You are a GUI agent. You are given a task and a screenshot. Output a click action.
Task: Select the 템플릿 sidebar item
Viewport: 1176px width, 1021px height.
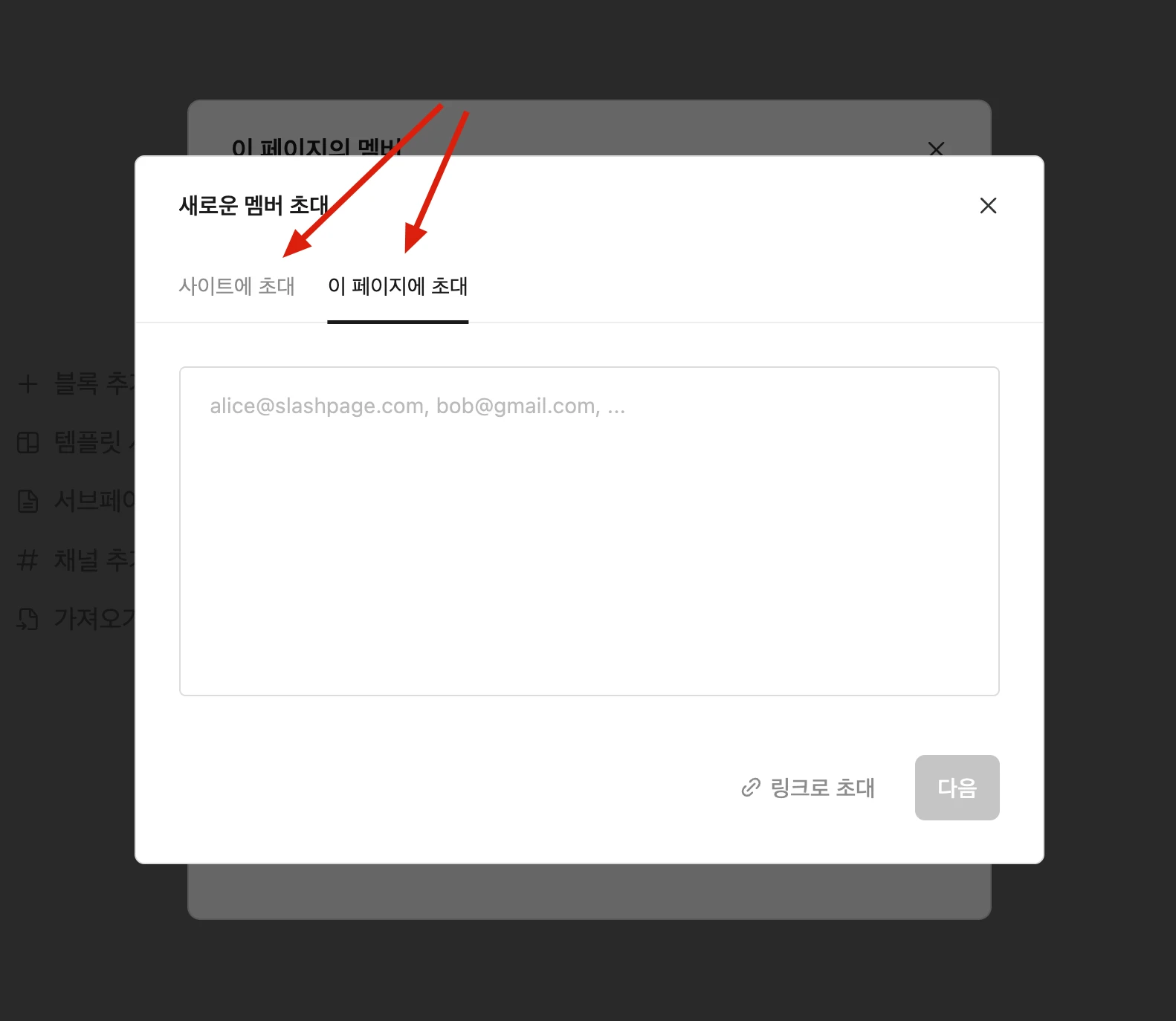pyautogui.click(x=76, y=443)
